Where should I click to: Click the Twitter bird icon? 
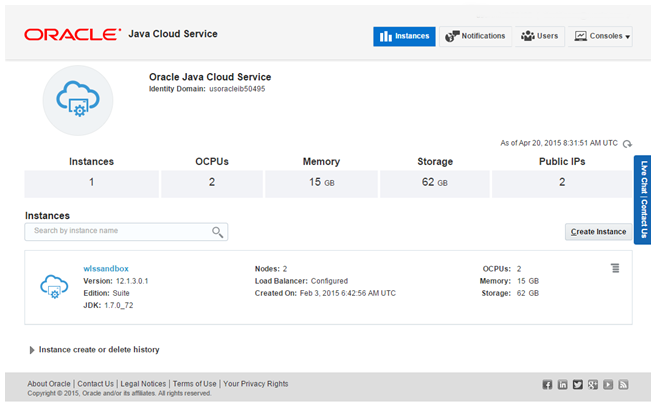click(578, 385)
